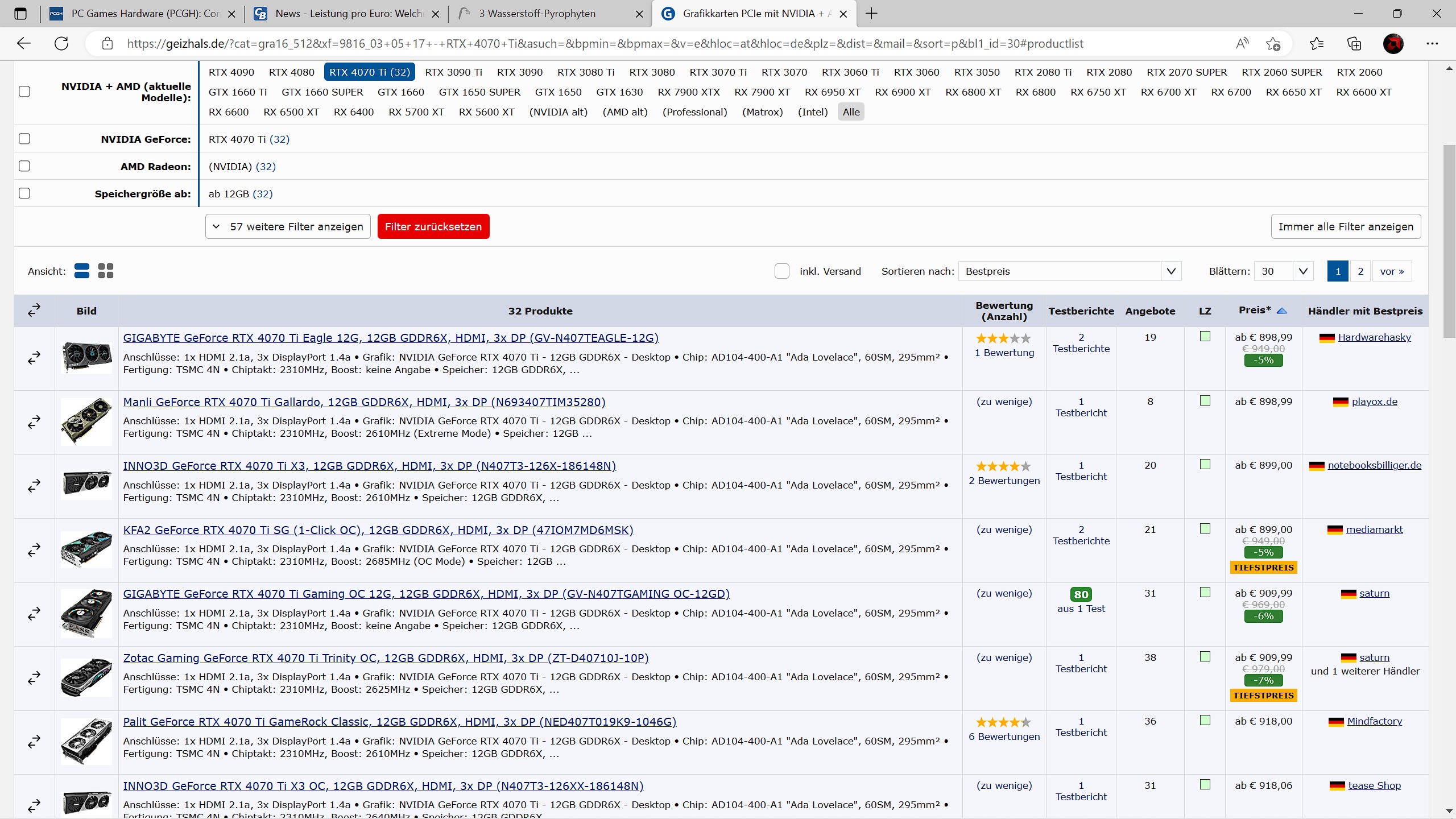Viewport: 1456px width, 819px height.
Task: Sort by price ascending arrow icon
Action: (x=1281, y=311)
